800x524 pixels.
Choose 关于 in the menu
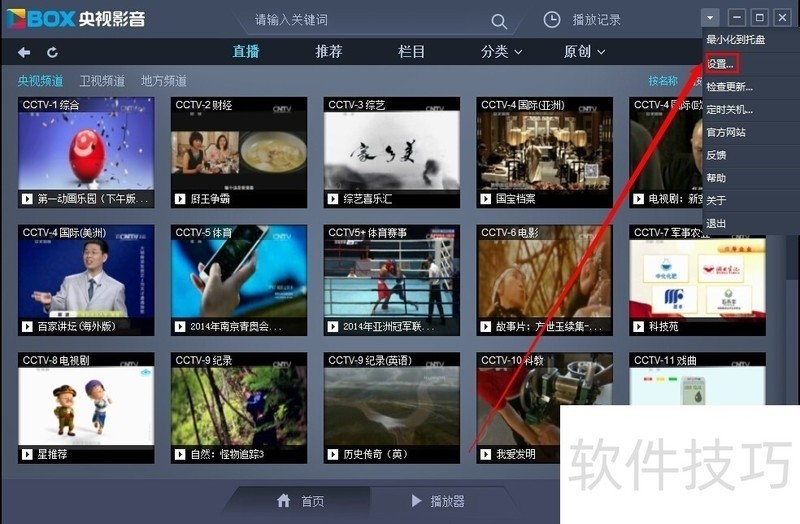[x=751, y=201]
